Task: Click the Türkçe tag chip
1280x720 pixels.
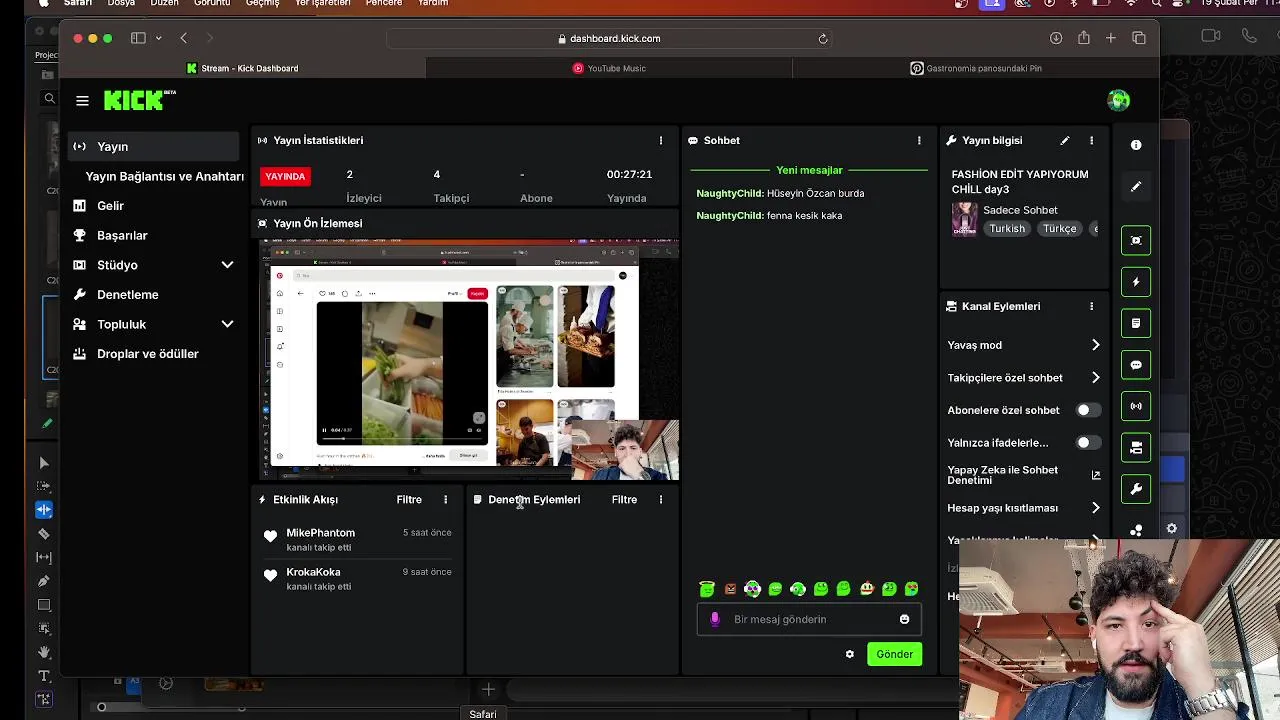Action: (1059, 229)
